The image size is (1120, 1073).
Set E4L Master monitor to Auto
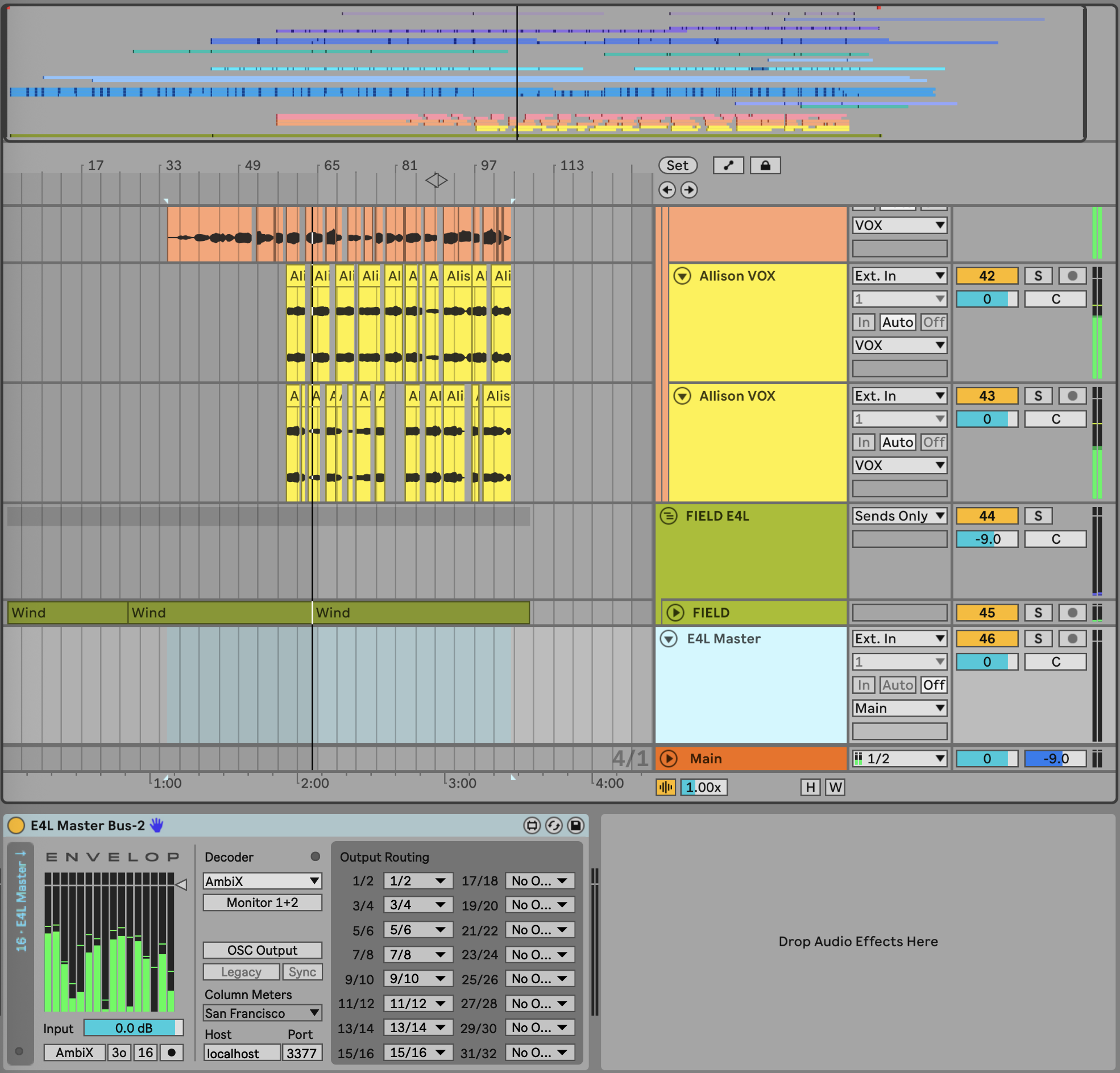click(x=897, y=685)
